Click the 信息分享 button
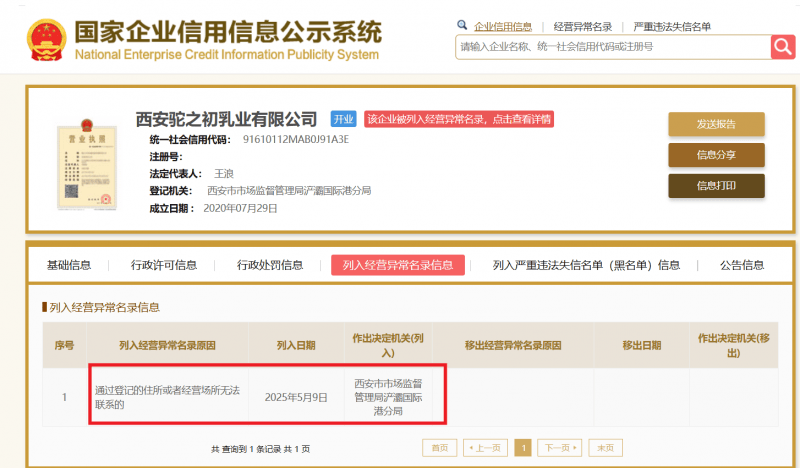Viewport: 800px width, 468px height. [716, 155]
